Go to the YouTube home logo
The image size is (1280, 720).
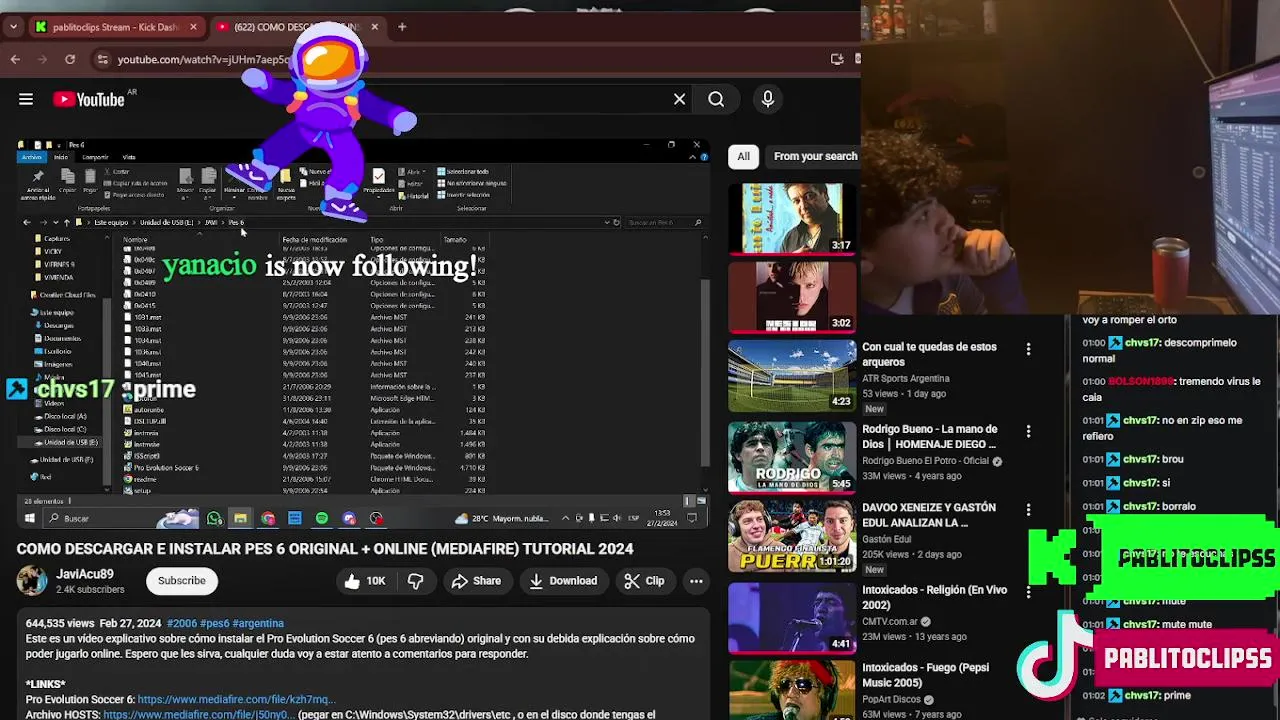(89, 99)
